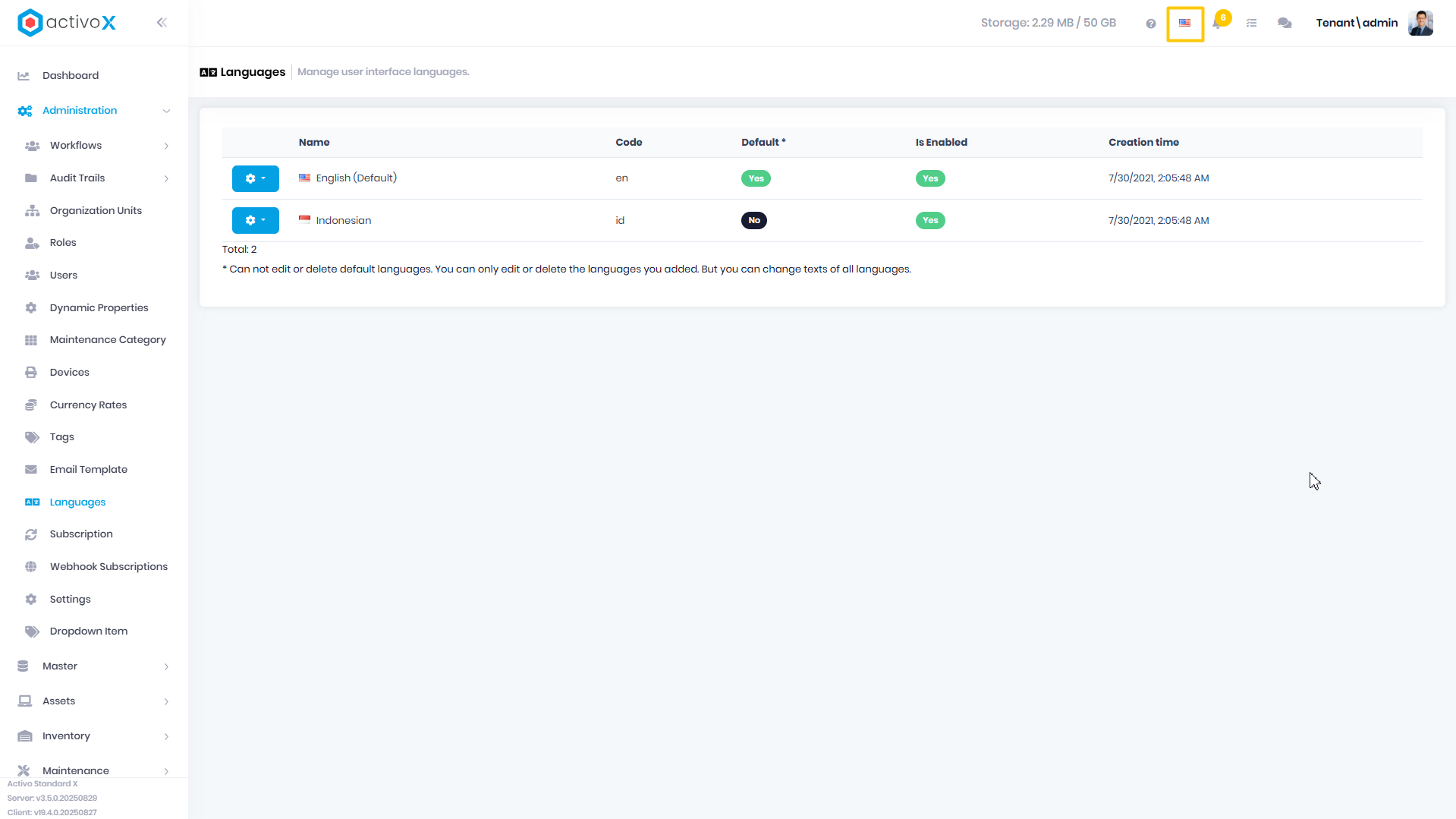The height and width of the screenshot is (819, 1456).
Task: Click the activoX logo
Action: 67,23
